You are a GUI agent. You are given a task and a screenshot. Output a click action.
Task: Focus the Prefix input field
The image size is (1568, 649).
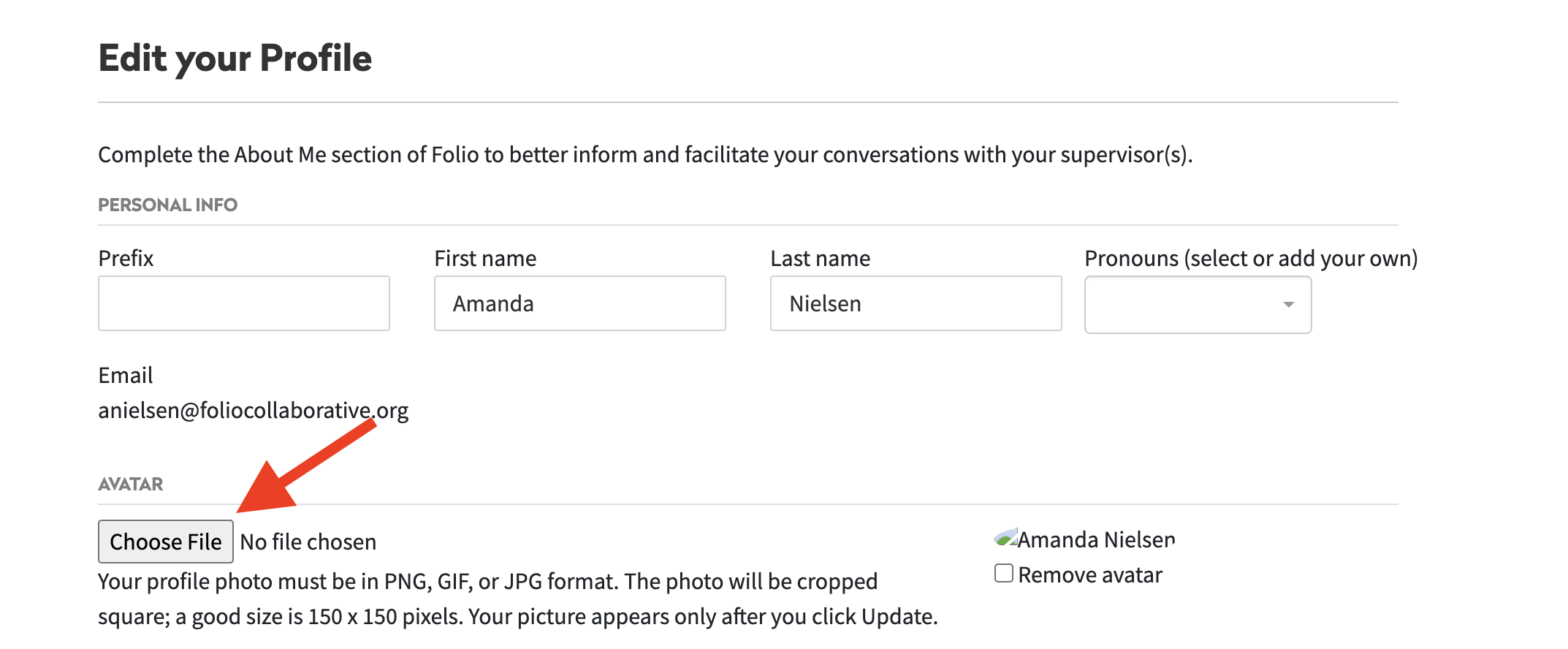point(243,303)
